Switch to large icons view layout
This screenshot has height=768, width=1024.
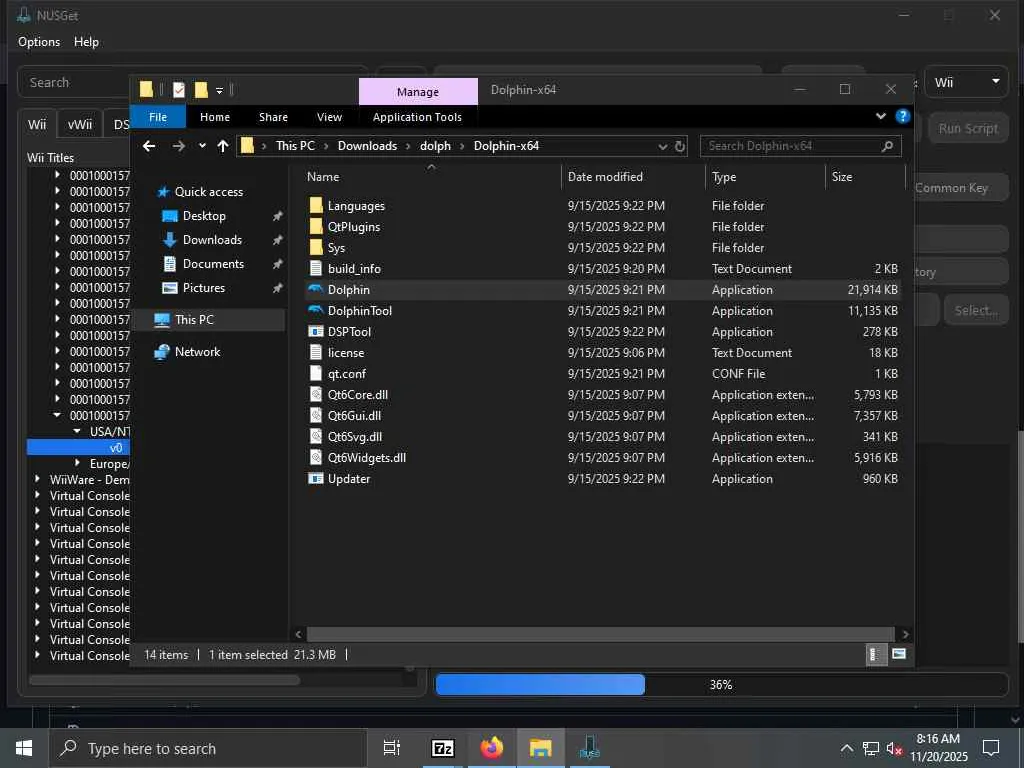coord(899,654)
